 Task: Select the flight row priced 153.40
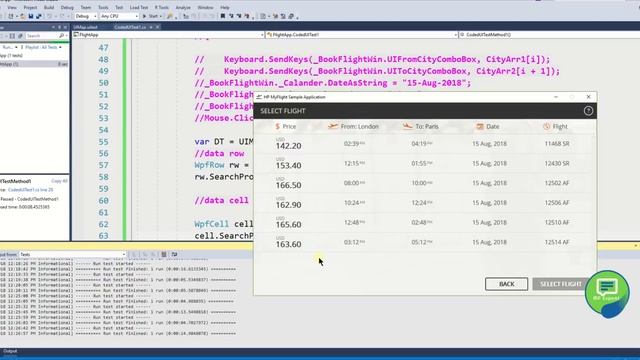[x=424, y=164]
